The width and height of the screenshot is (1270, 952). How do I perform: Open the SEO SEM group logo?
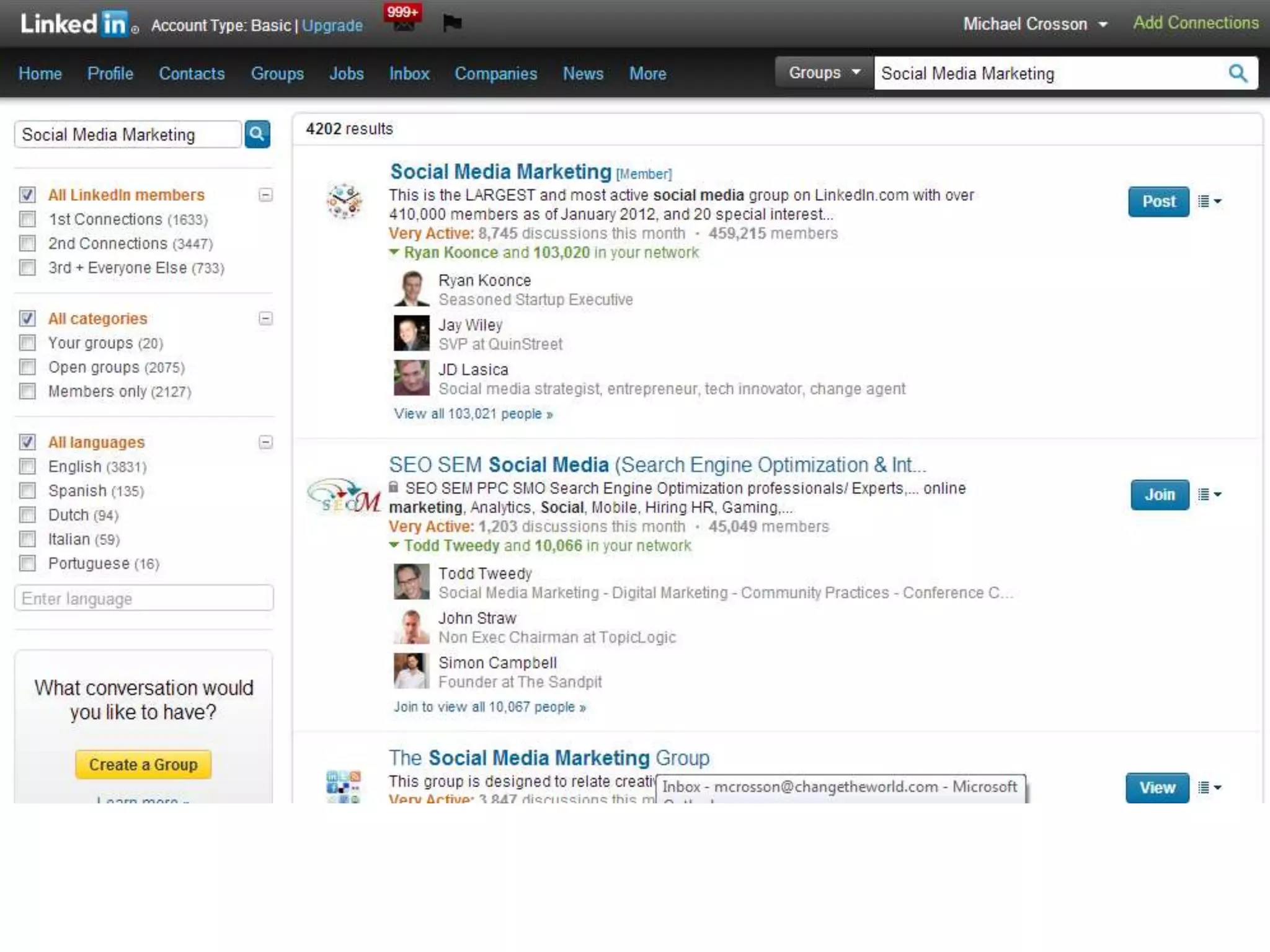[x=344, y=497]
